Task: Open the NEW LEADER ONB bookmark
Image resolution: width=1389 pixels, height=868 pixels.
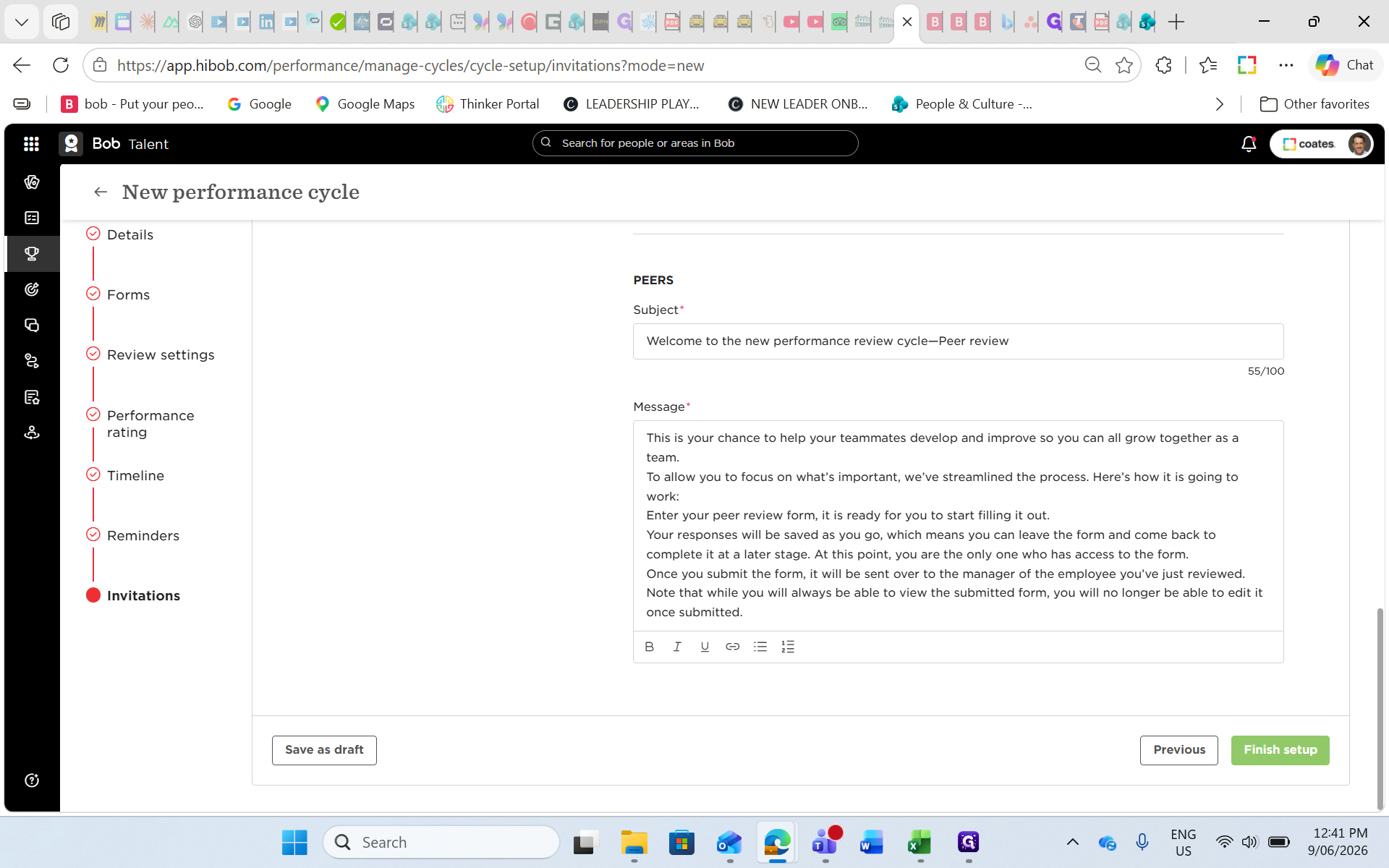Action: click(798, 104)
